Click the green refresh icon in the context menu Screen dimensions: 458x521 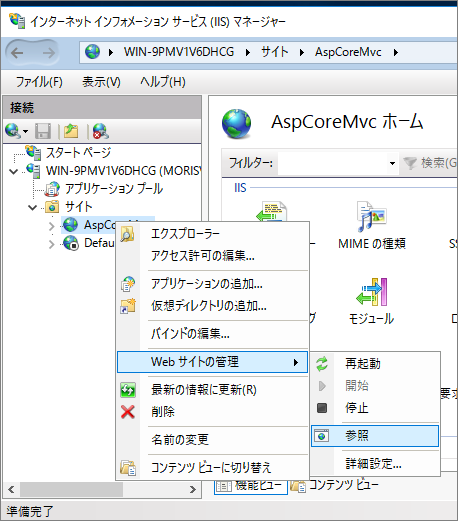[x=128, y=390]
